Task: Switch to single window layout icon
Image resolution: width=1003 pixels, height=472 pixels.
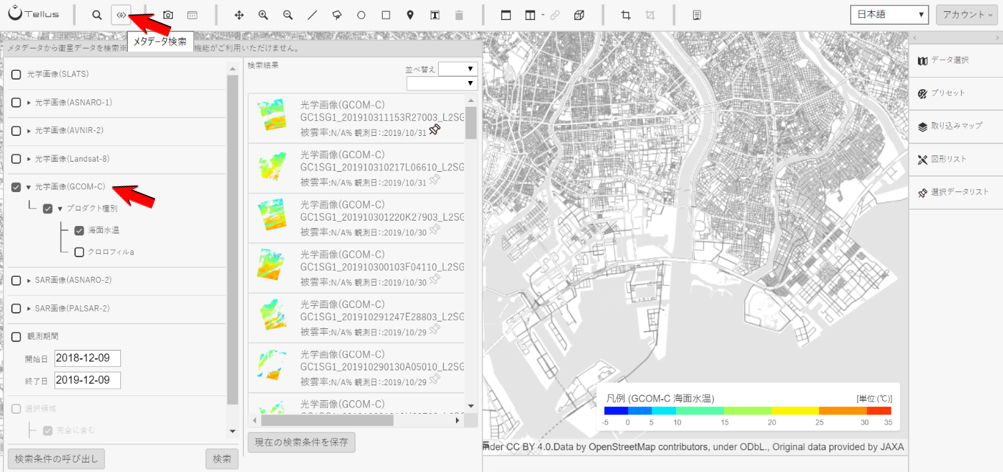Action: pyautogui.click(x=506, y=15)
